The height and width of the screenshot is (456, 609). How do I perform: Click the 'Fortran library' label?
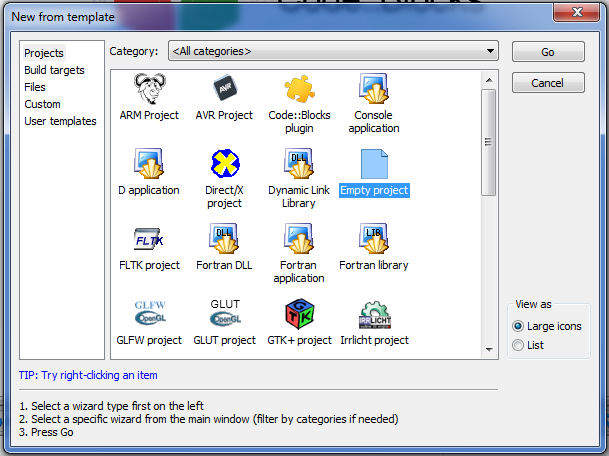tap(374, 265)
